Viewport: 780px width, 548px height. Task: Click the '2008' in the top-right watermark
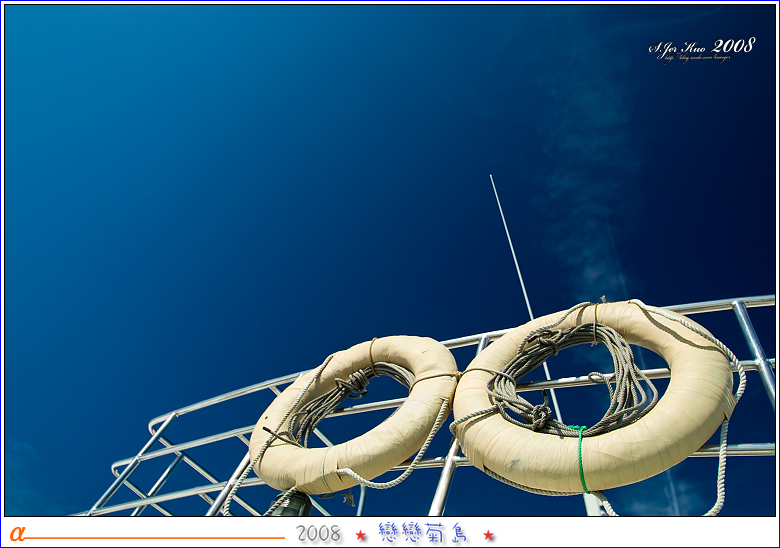pos(734,45)
